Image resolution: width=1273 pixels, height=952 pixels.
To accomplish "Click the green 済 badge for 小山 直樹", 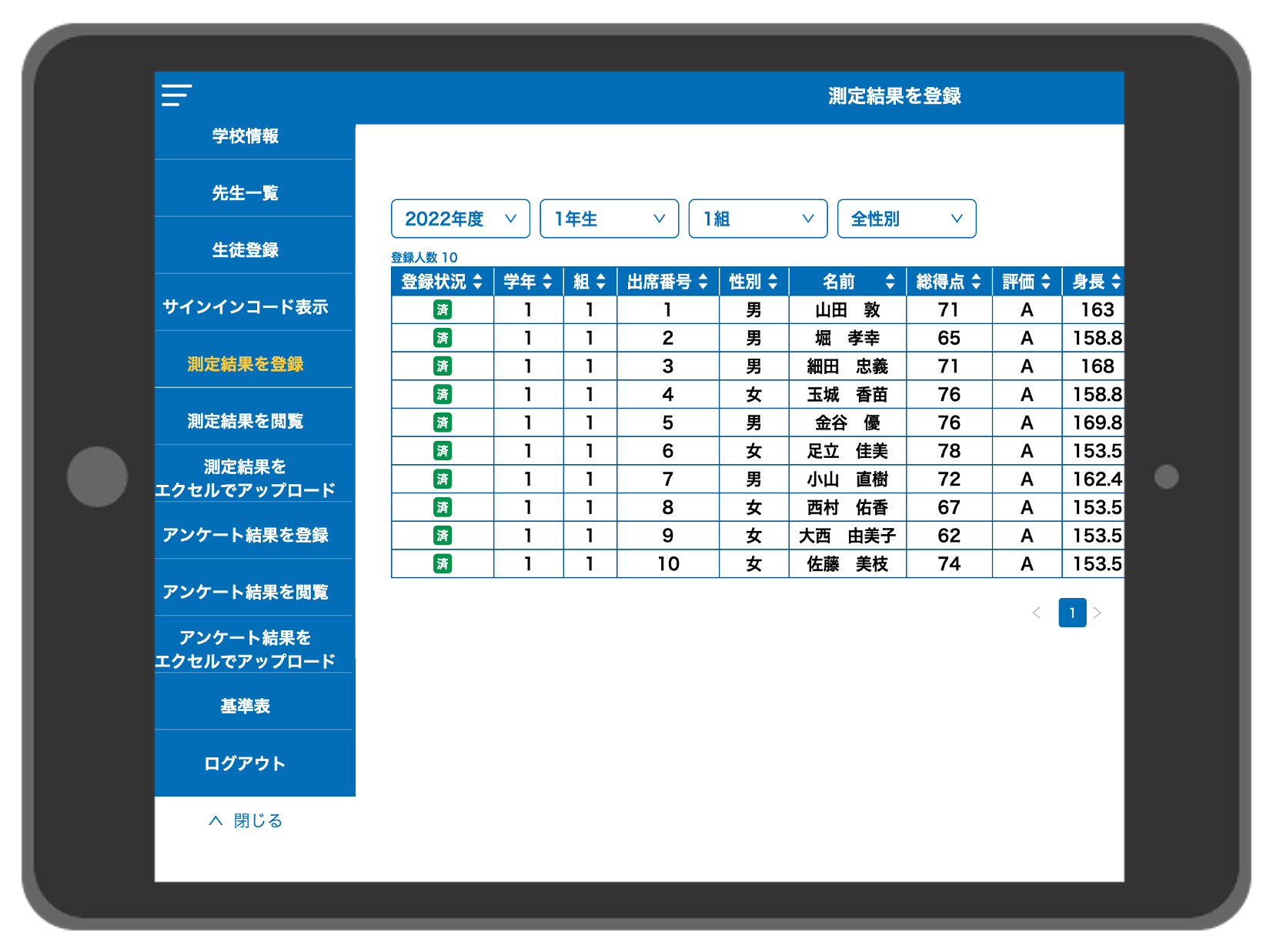I will 443,479.
